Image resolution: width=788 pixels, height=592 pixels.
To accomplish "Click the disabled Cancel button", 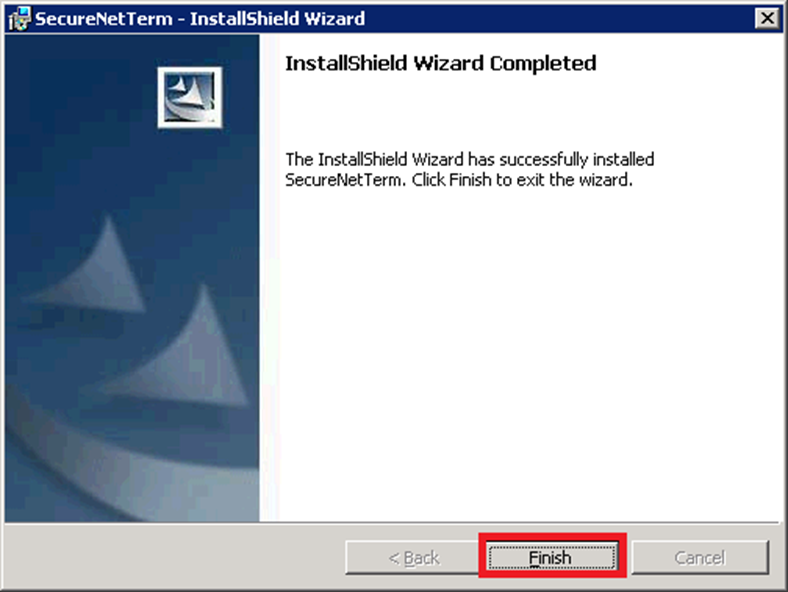I will pyautogui.click(x=700, y=557).
